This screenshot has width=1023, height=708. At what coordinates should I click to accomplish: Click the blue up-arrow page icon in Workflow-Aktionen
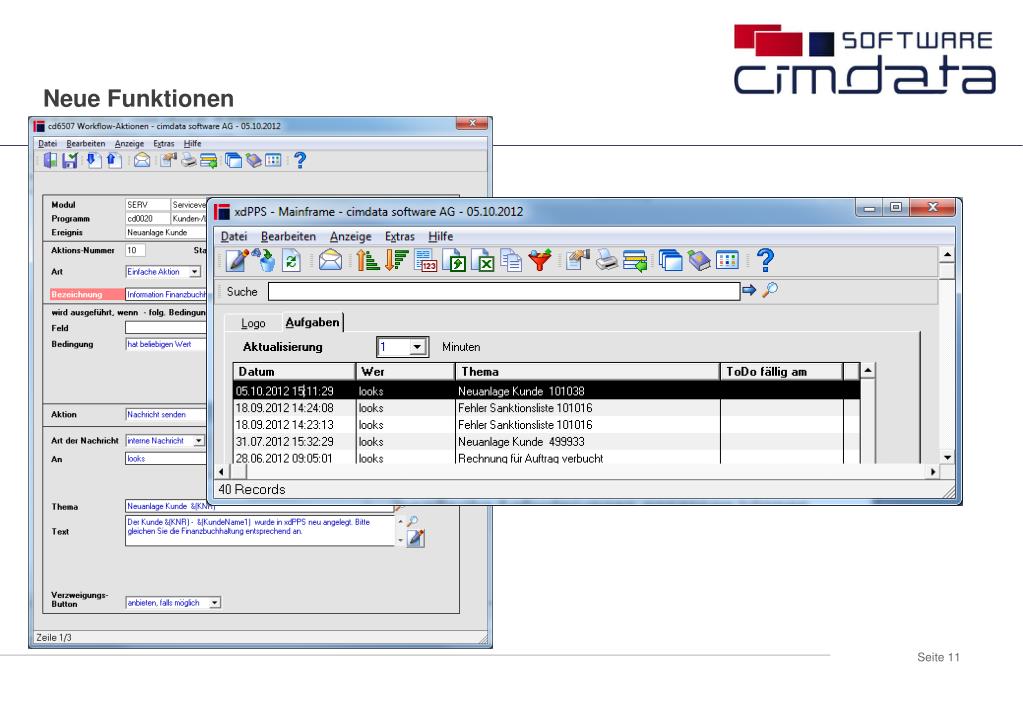(x=114, y=160)
